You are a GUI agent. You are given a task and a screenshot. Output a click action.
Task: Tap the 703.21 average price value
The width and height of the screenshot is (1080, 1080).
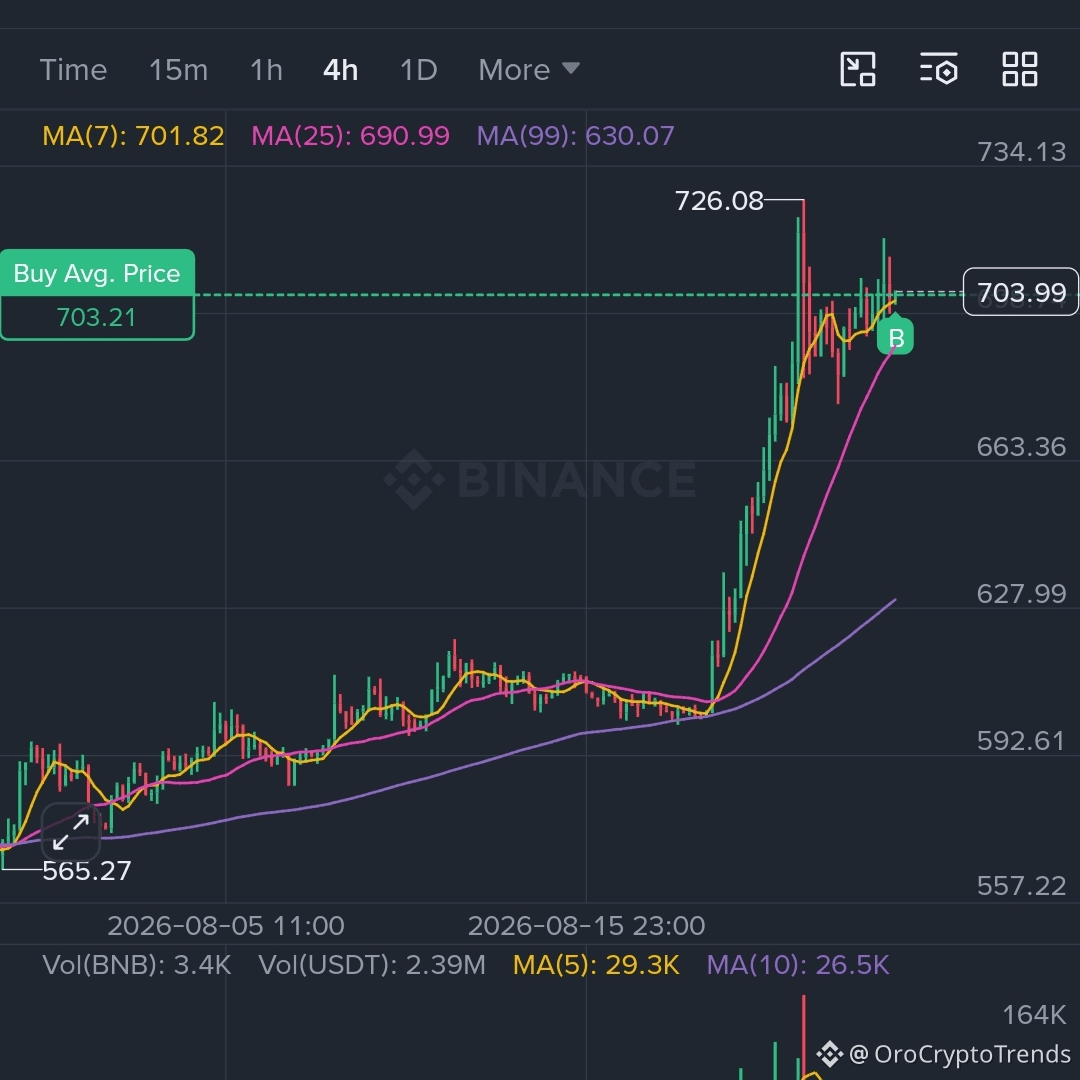pos(96,318)
